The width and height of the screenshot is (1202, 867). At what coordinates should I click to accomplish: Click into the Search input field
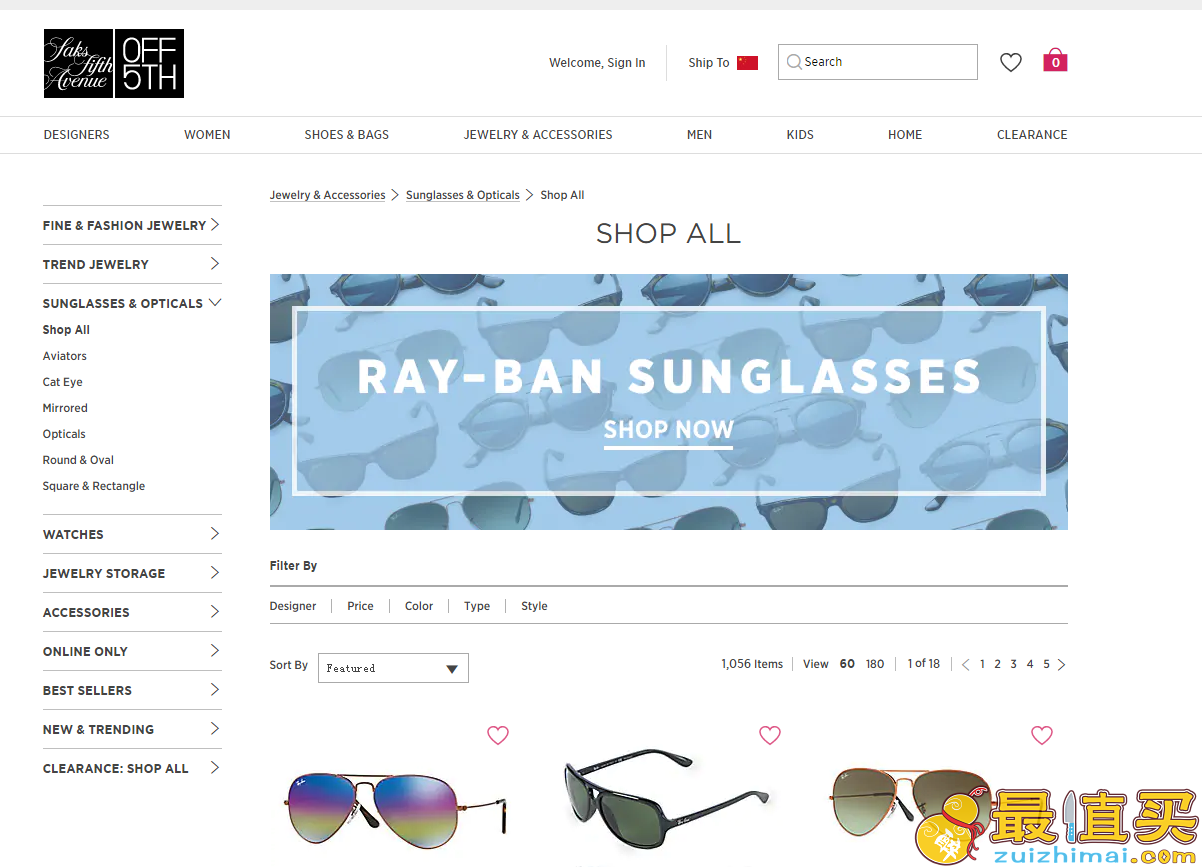pos(878,62)
